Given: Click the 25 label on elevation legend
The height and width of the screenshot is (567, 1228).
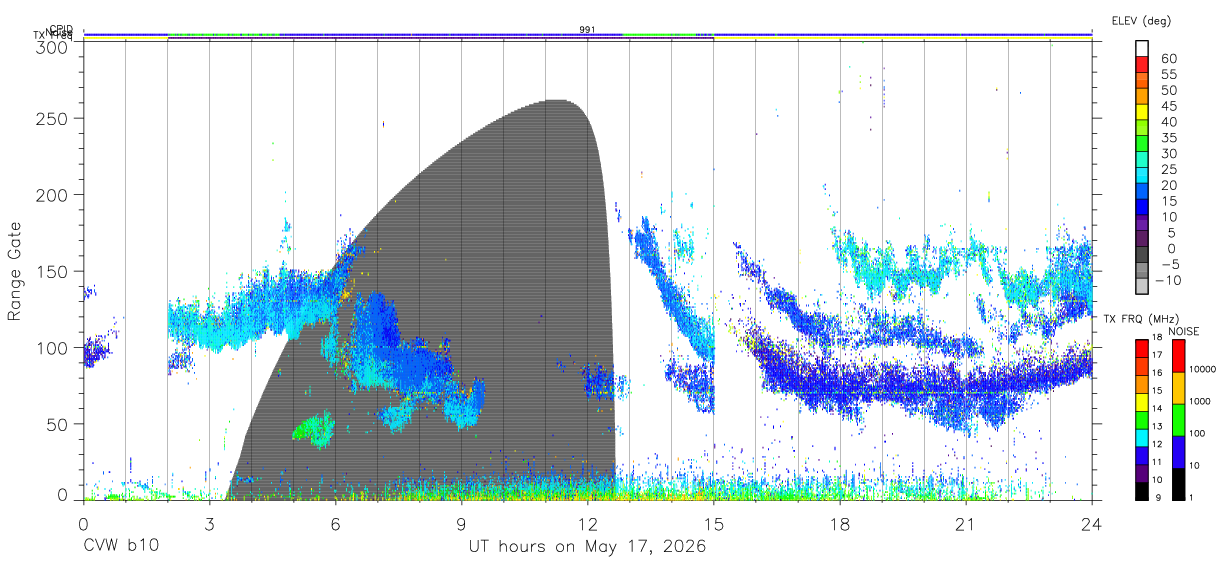Looking at the screenshot, I should coord(1168,169).
